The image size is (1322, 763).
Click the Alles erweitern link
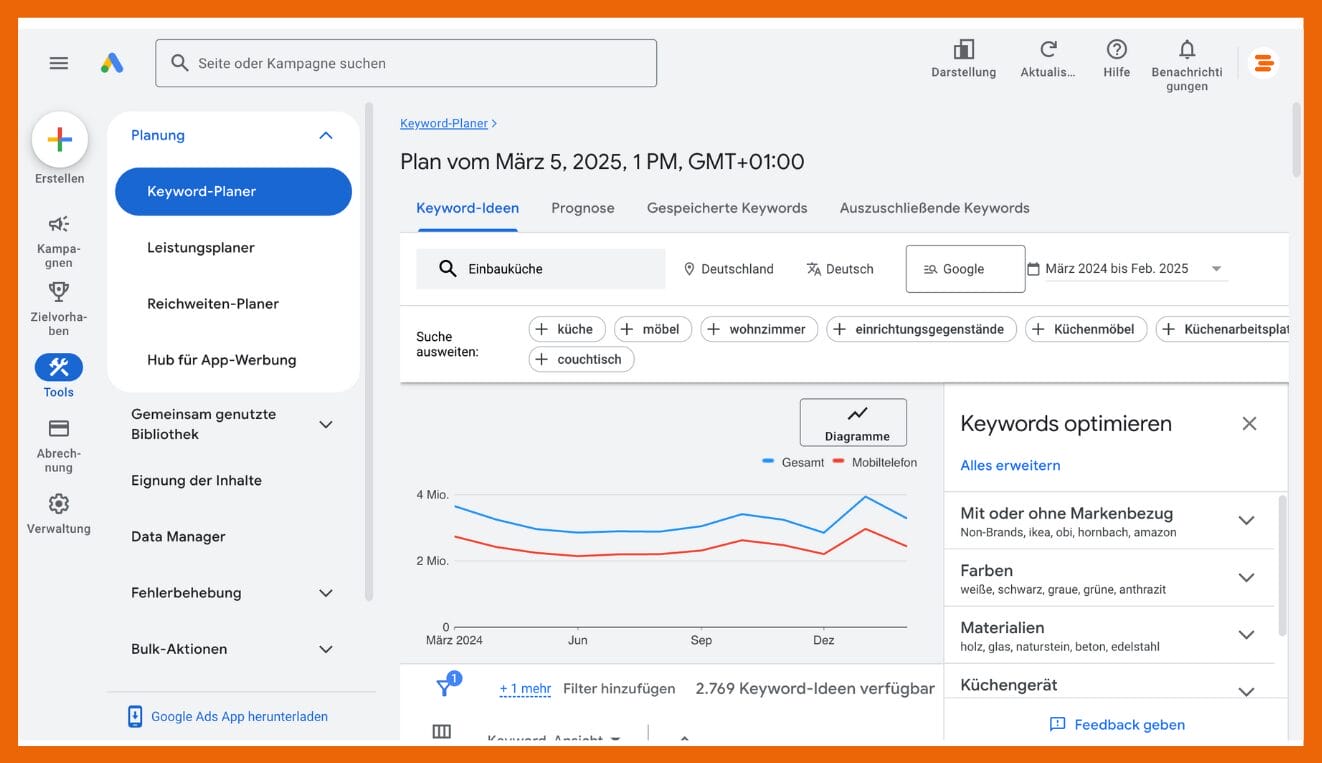pos(1010,465)
